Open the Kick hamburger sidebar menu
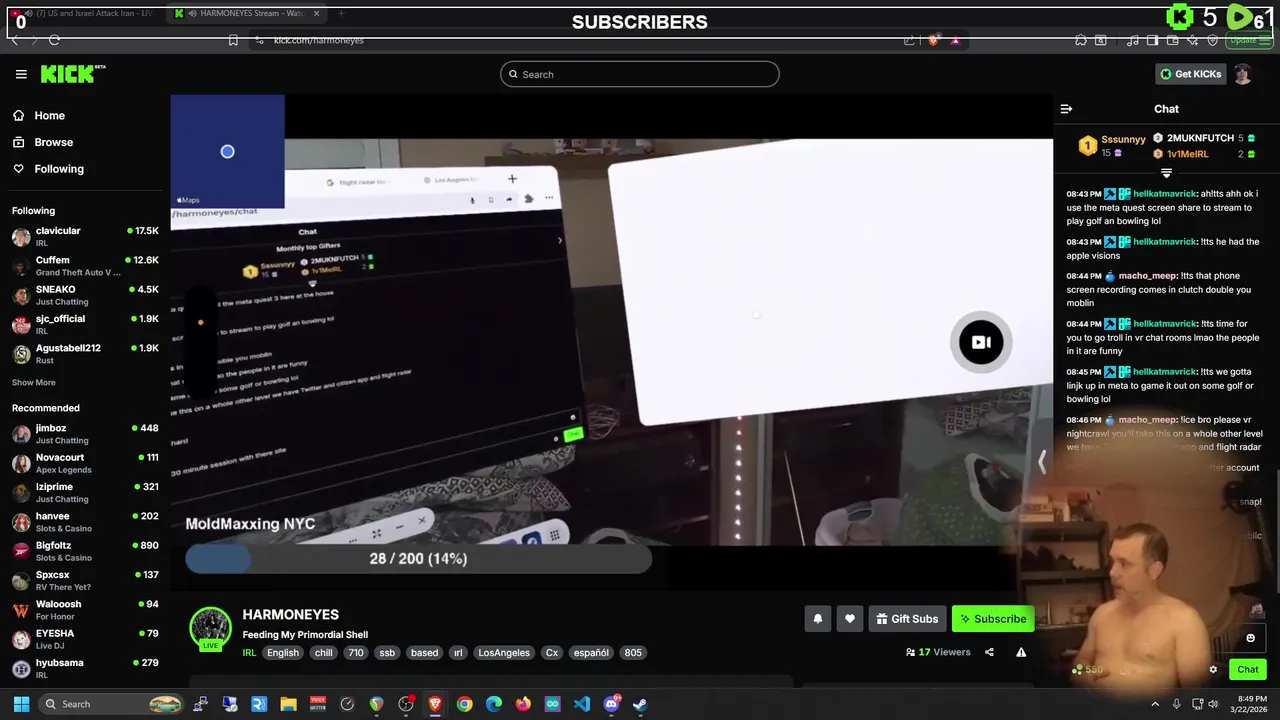The width and height of the screenshot is (1280, 720). (21, 74)
